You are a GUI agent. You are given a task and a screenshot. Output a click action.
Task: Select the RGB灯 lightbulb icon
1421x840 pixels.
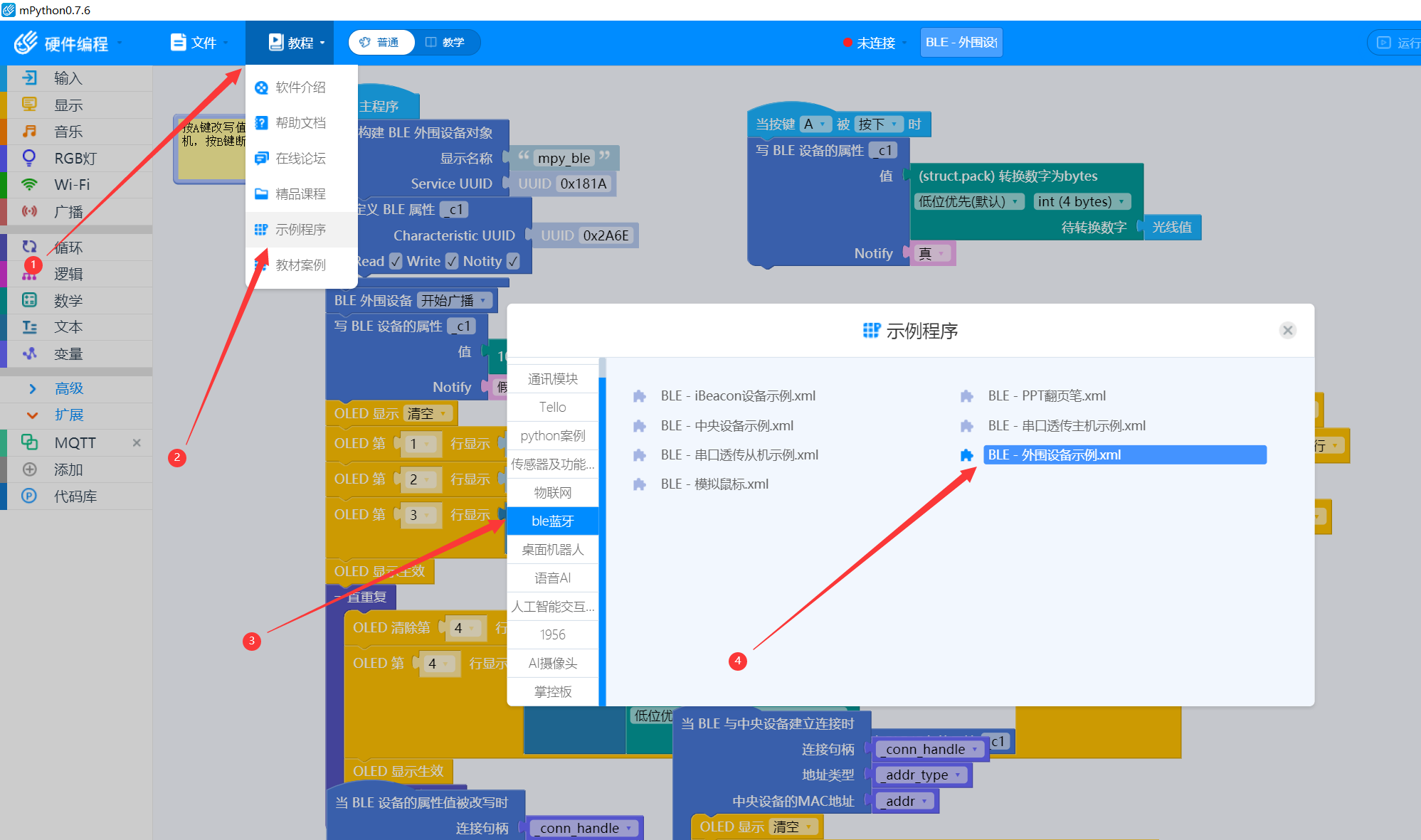(29, 158)
